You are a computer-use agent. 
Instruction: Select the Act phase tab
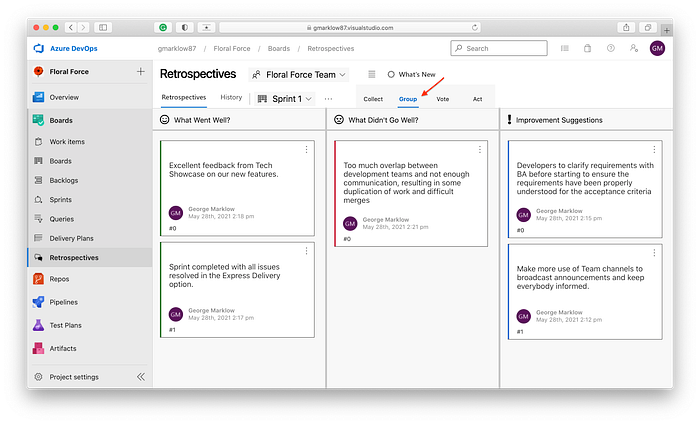coord(478,99)
